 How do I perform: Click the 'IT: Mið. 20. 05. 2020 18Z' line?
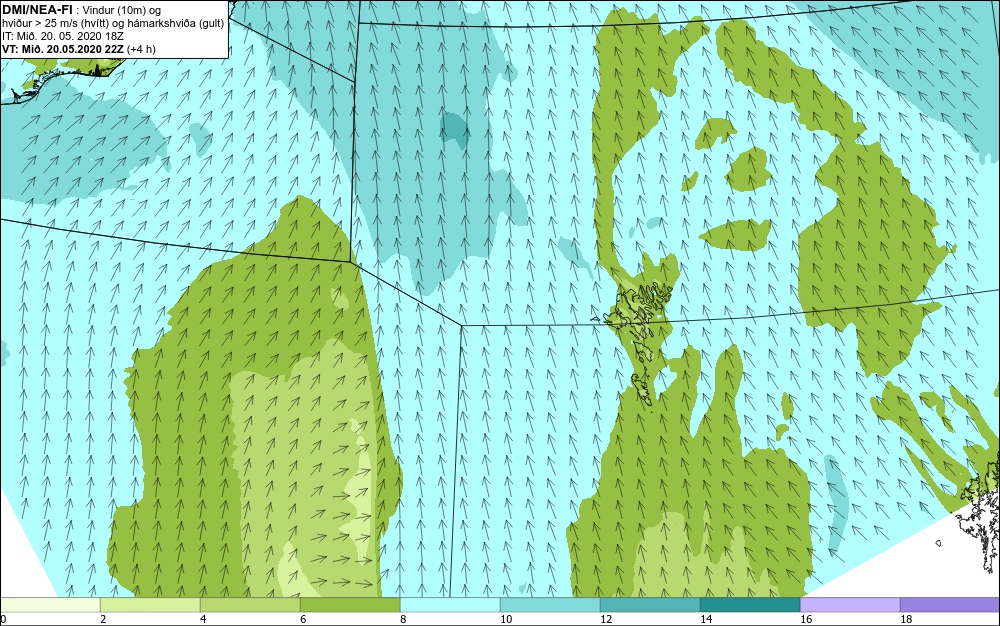point(62,36)
